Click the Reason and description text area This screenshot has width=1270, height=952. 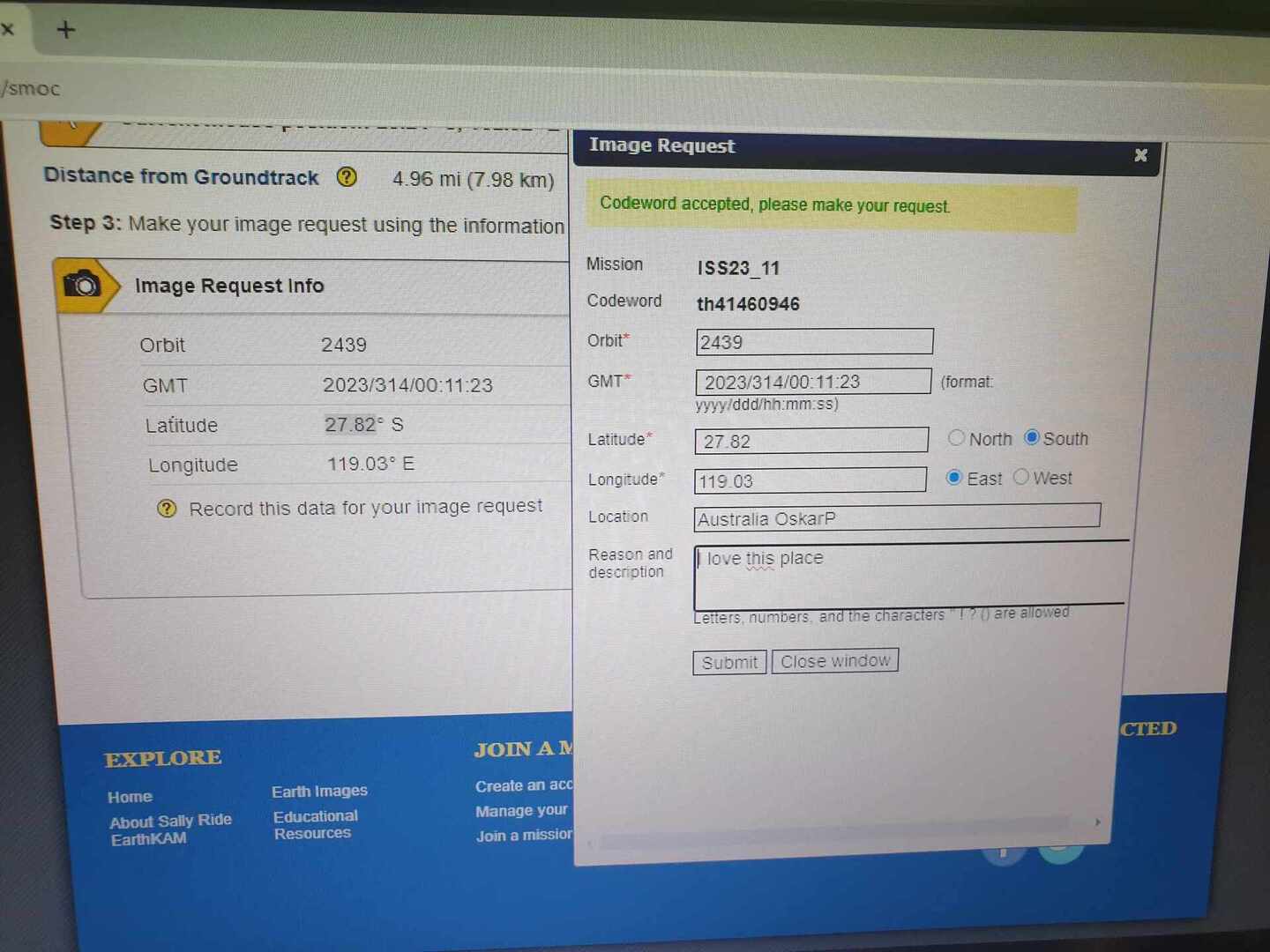tap(908, 576)
